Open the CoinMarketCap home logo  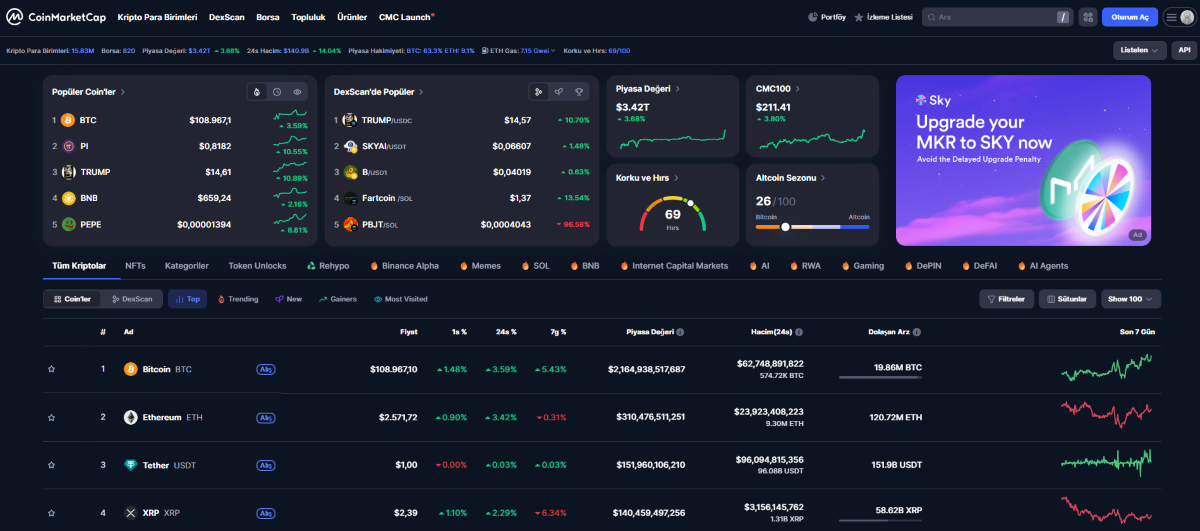[56, 17]
